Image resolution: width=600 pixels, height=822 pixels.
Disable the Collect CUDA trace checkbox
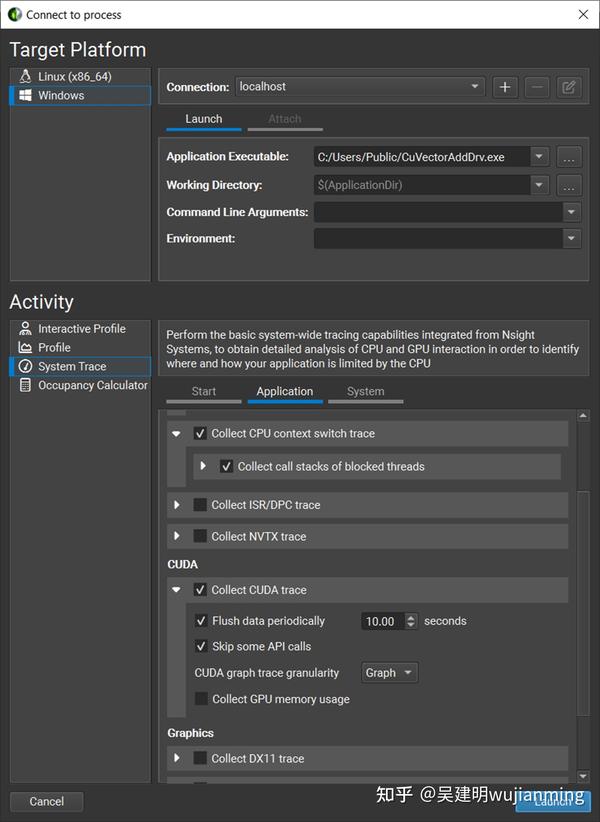coord(200,589)
